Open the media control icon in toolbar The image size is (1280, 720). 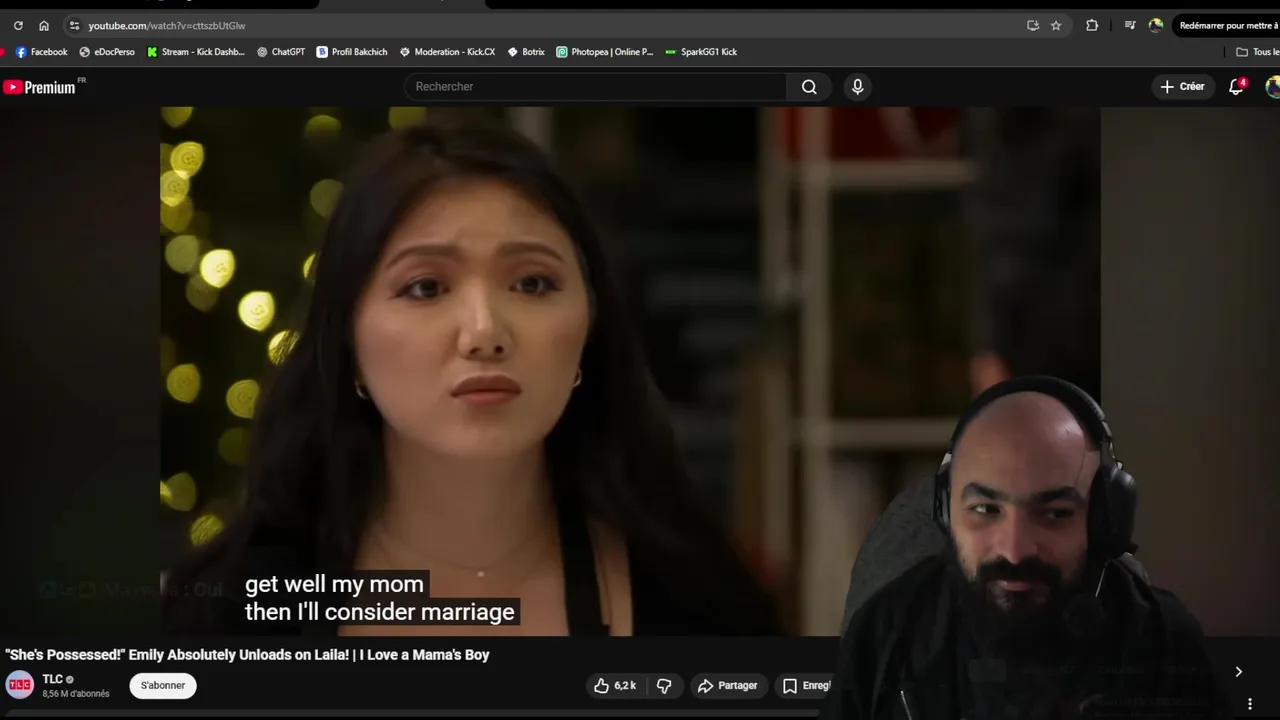coord(1130,26)
